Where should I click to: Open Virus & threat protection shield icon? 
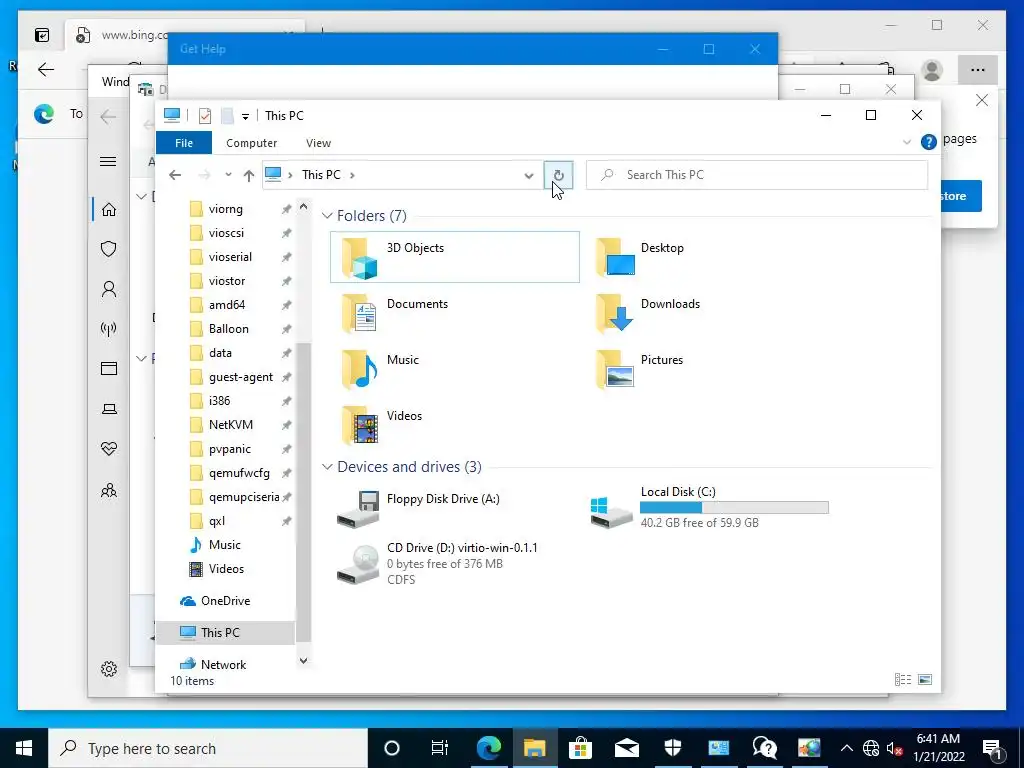point(109,249)
